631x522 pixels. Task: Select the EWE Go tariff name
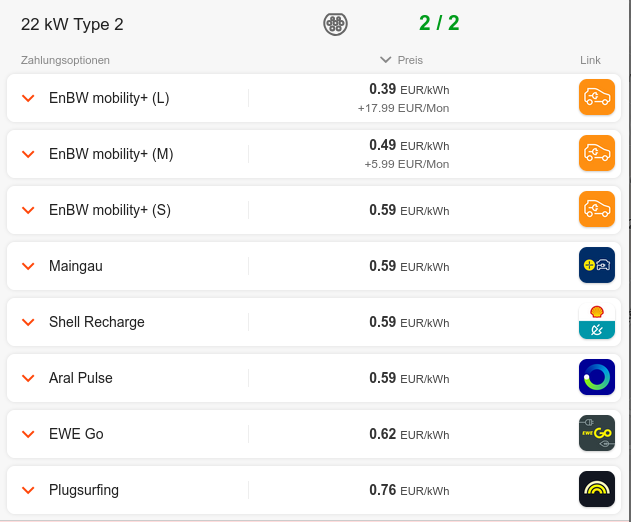[76, 434]
